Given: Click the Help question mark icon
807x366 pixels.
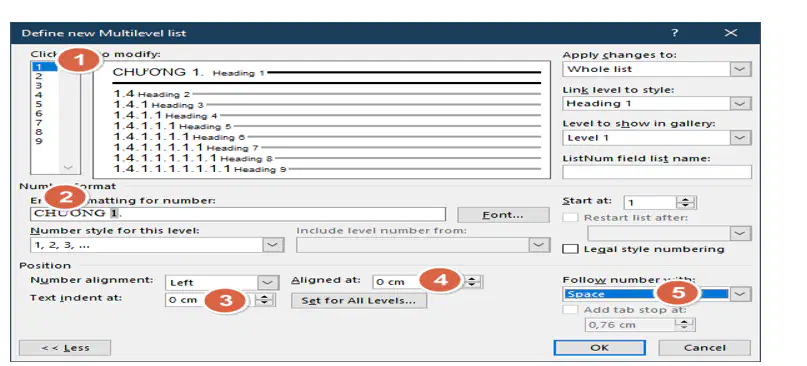Looking at the screenshot, I should [674, 33].
